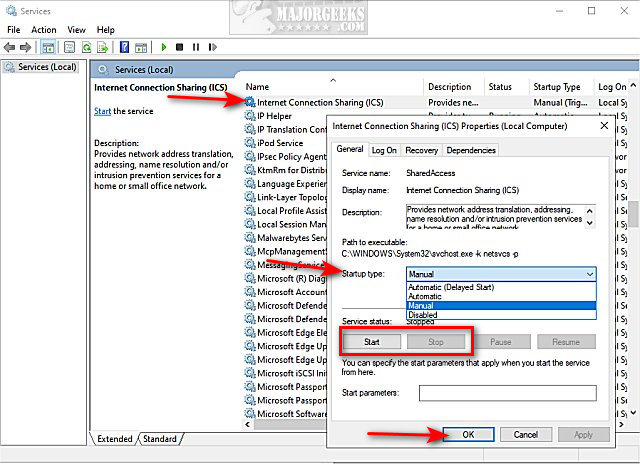The image size is (640, 464).
Task: Sort by the Startup Type column header
Action: [x=561, y=87]
